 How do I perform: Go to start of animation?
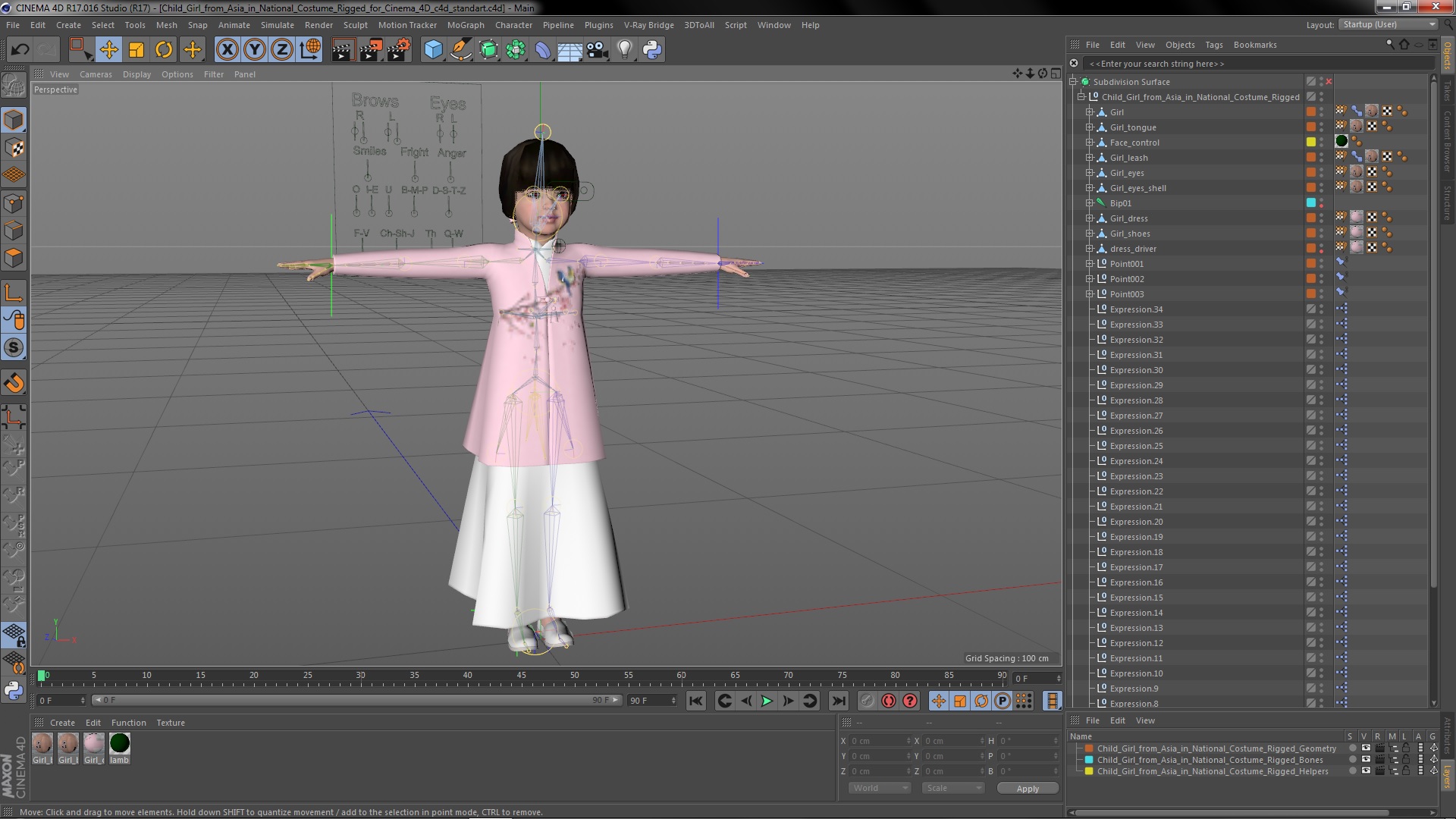pos(695,701)
